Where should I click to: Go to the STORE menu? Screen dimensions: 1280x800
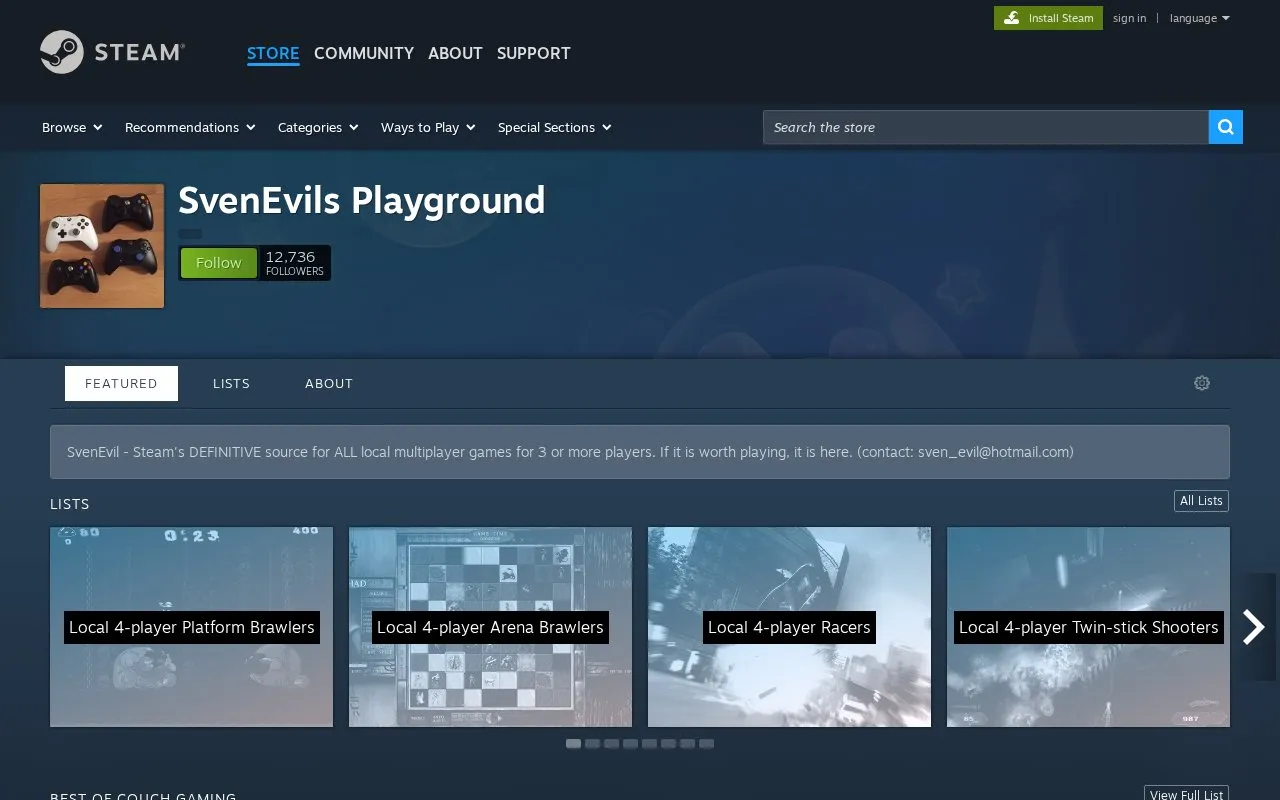[x=273, y=53]
